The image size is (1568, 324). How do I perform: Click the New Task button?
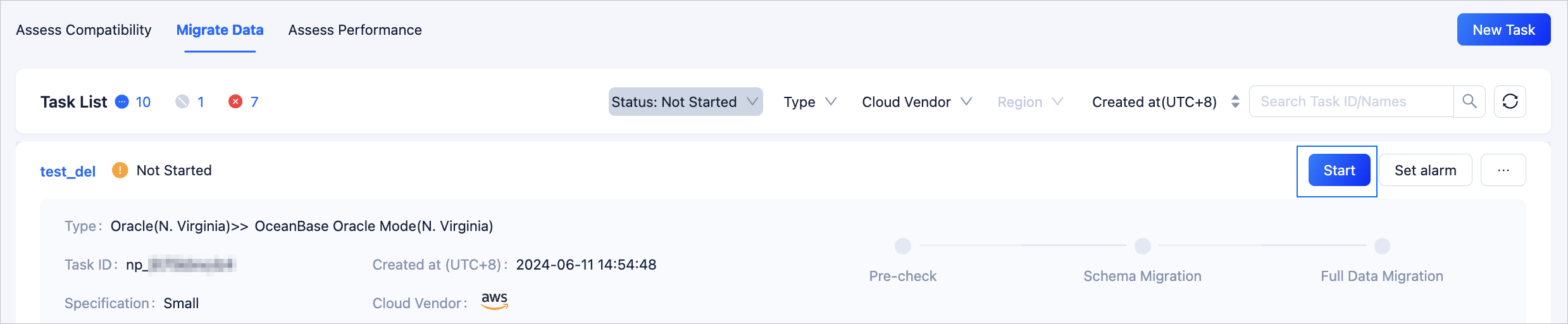point(1503,30)
